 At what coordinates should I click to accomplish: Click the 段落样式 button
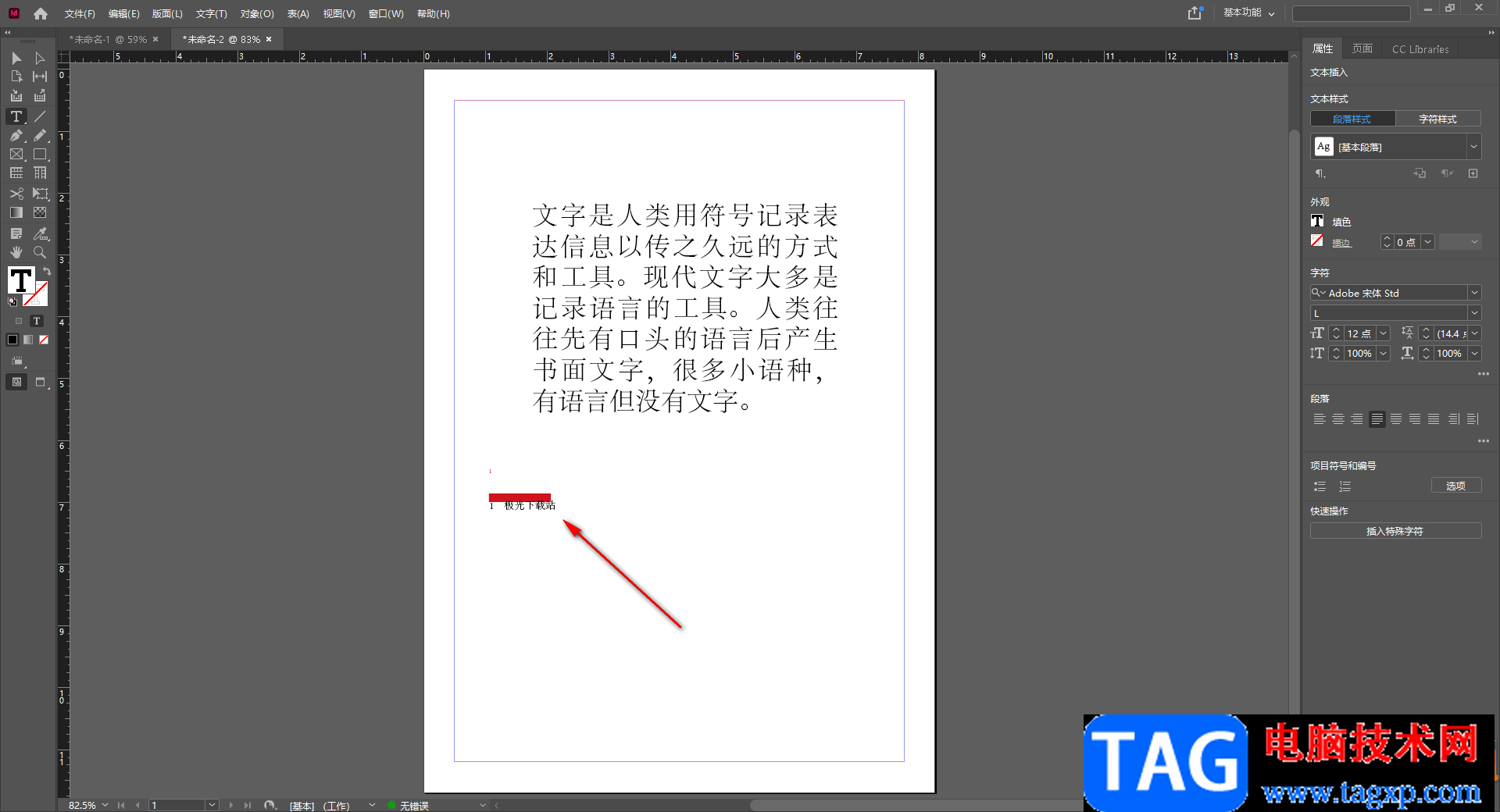1352,119
